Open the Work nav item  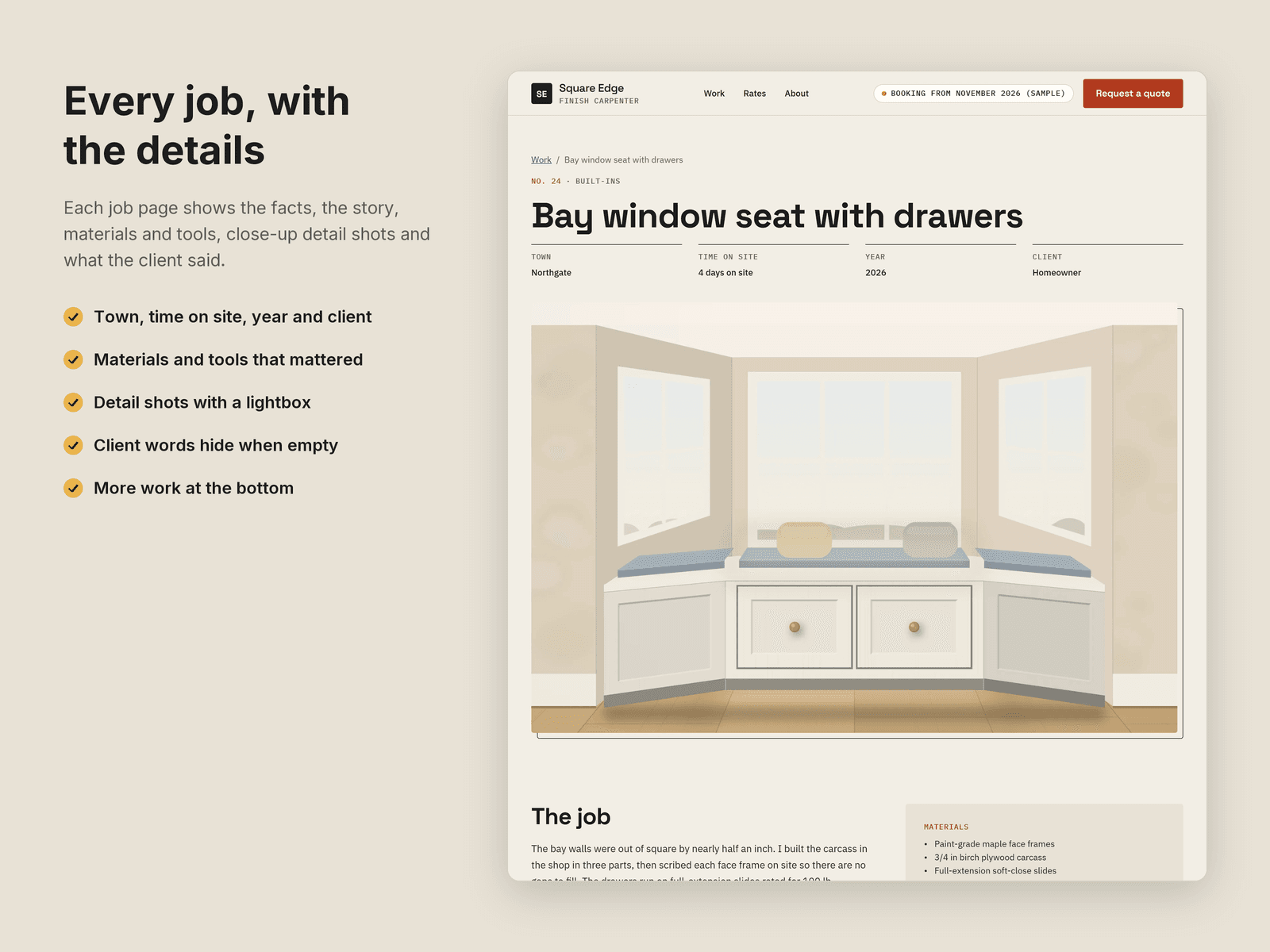(x=714, y=94)
